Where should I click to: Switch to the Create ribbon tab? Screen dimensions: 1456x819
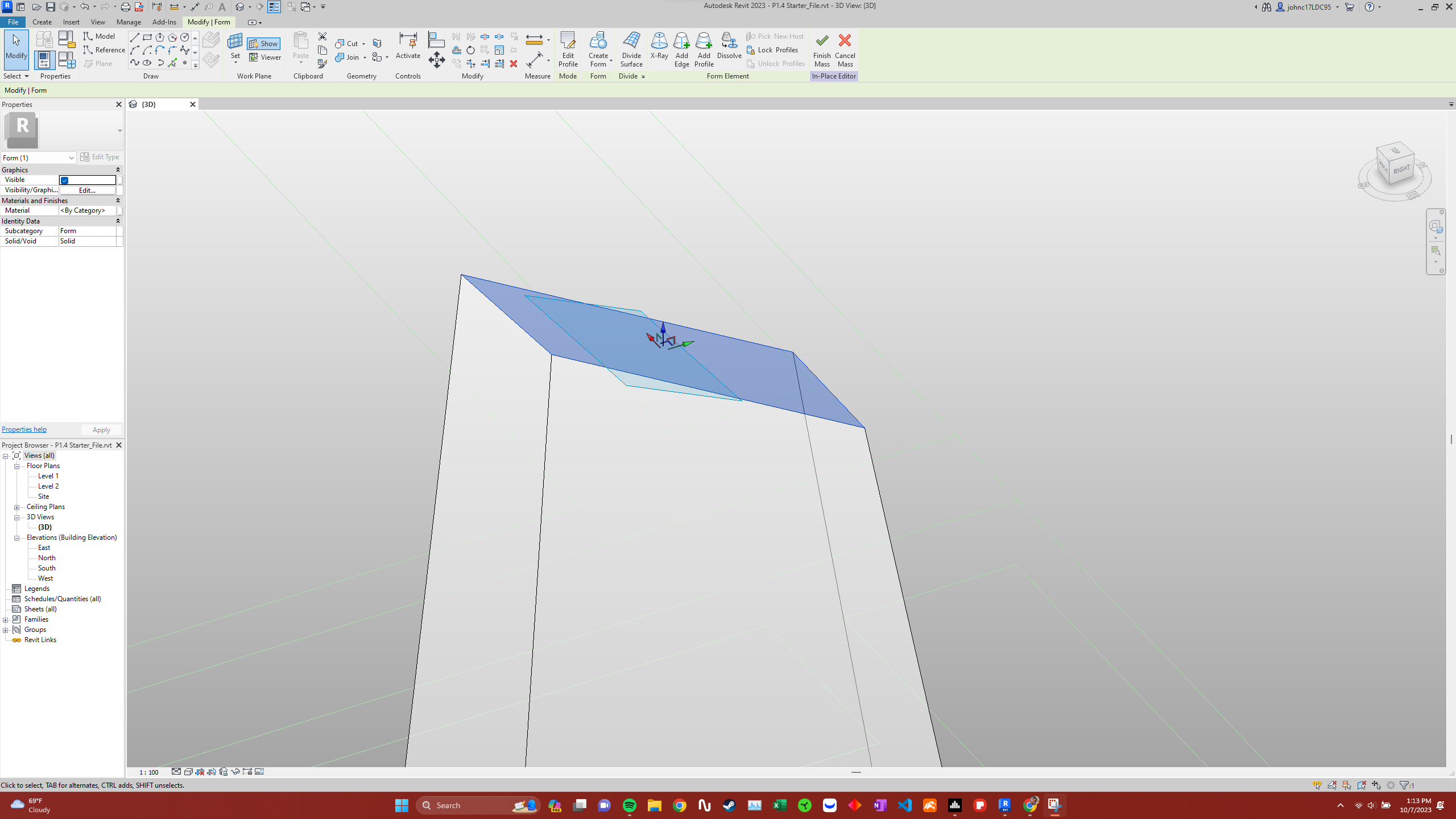(42, 22)
